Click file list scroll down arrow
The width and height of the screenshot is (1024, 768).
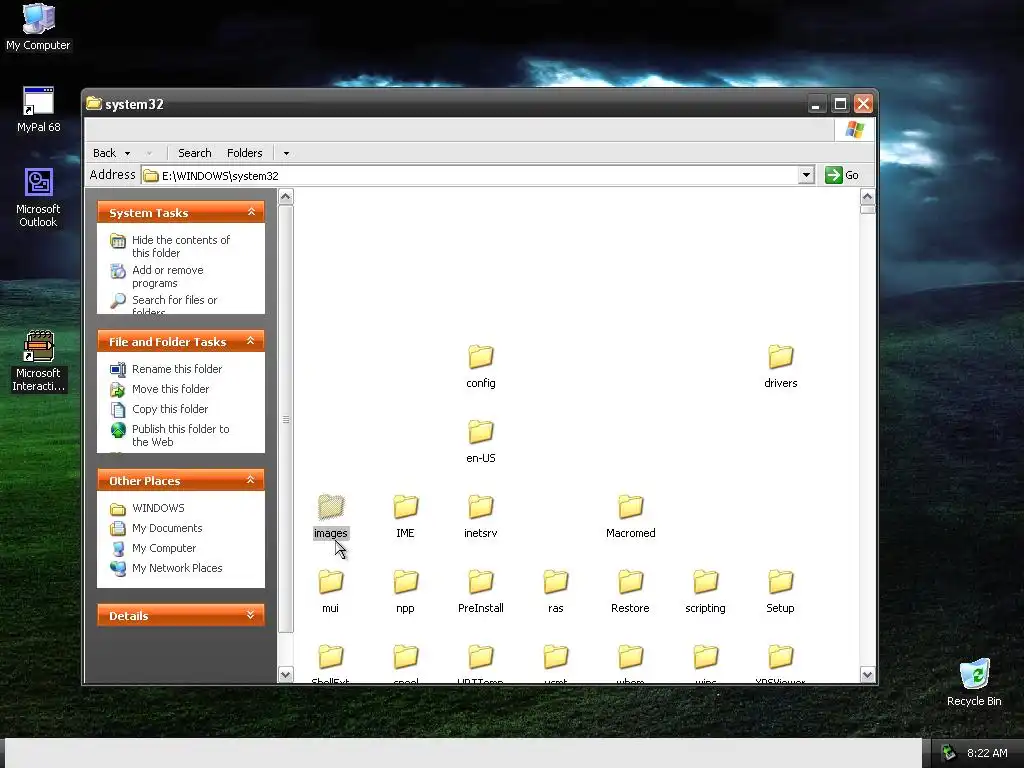point(867,675)
